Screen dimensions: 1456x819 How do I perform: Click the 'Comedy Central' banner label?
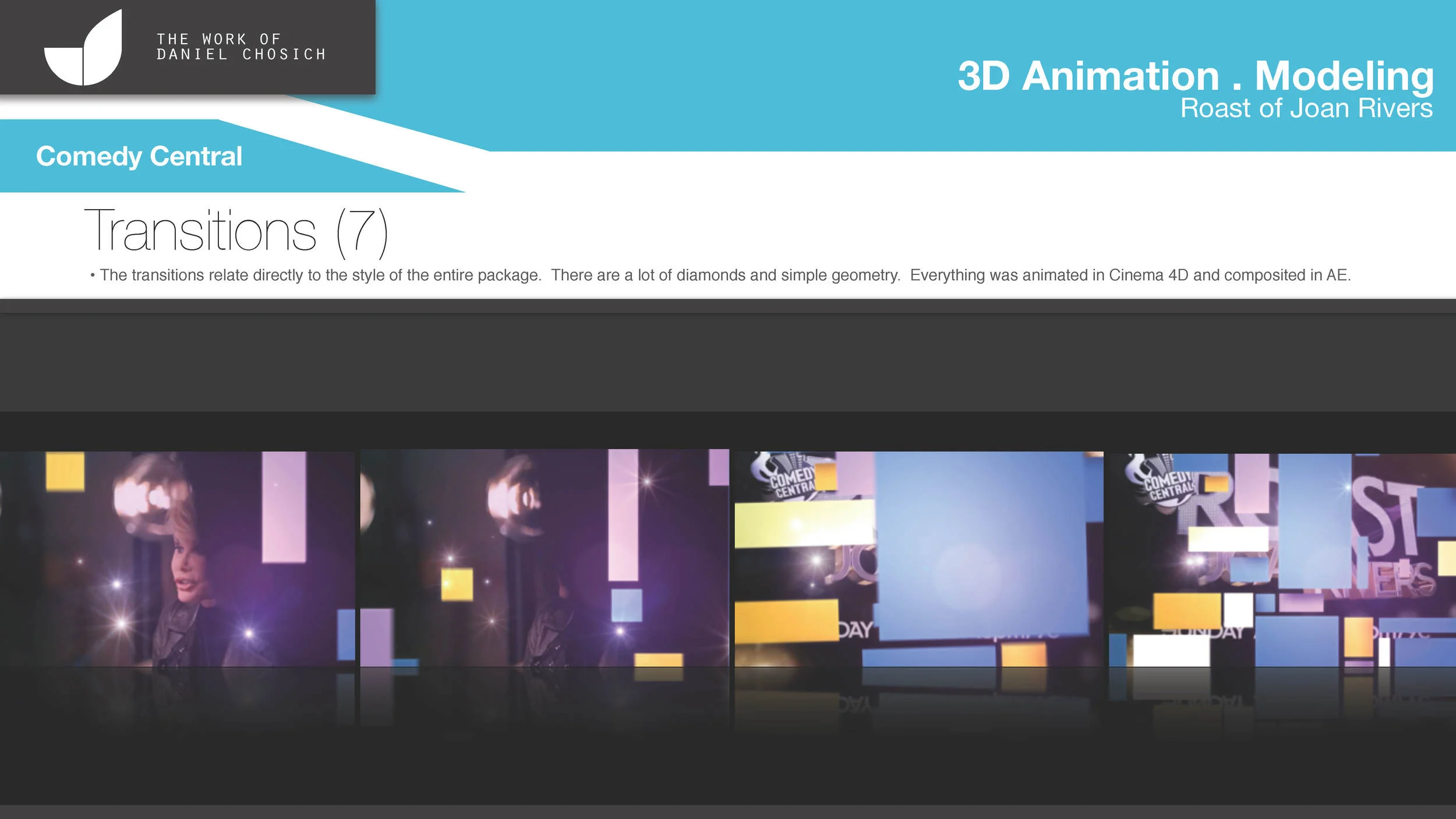[139, 156]
